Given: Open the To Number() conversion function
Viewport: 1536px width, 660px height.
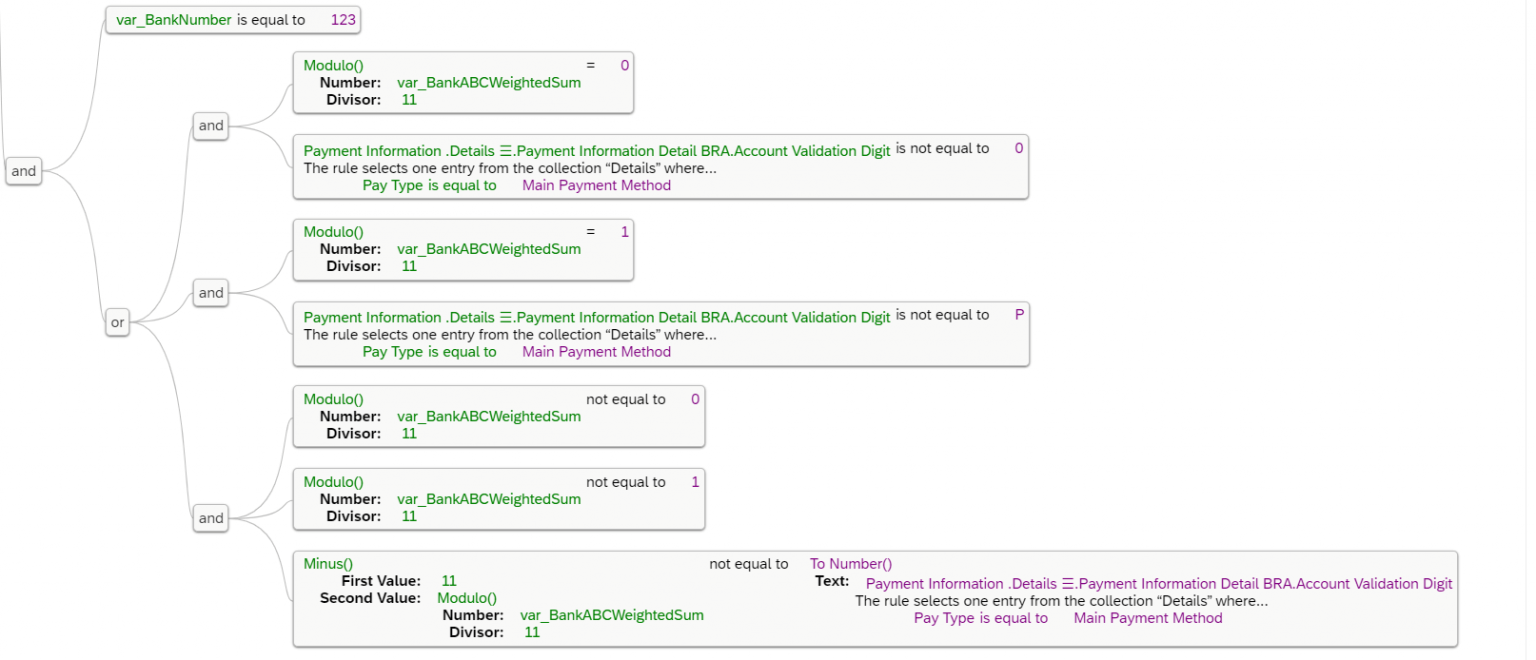Looking at the screenshot, I should 851,563.
